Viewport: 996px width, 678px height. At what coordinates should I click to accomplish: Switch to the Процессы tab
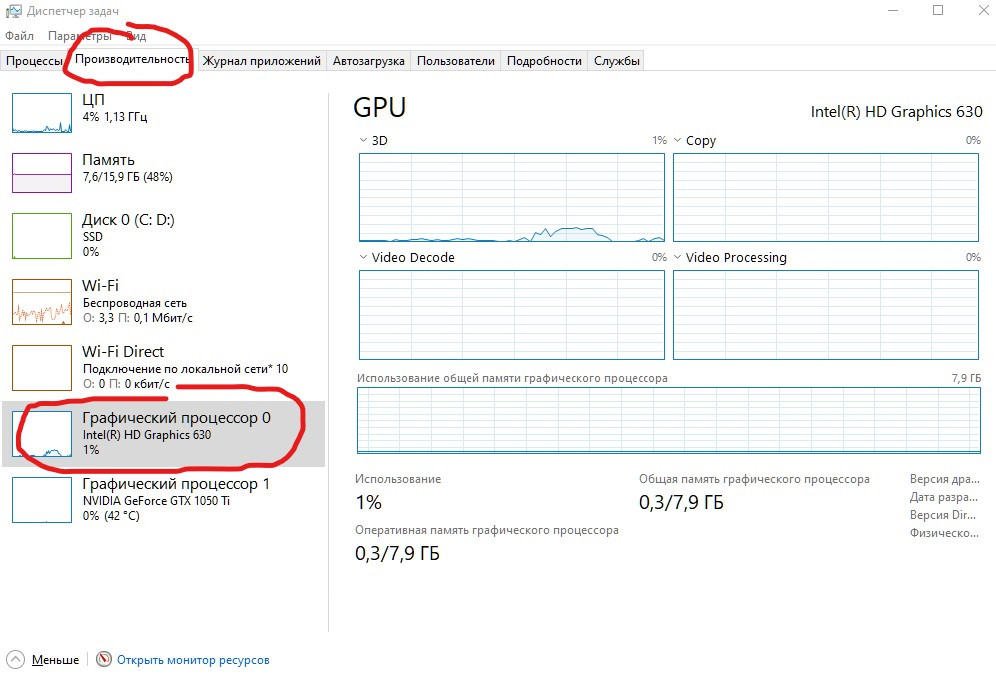34,61
